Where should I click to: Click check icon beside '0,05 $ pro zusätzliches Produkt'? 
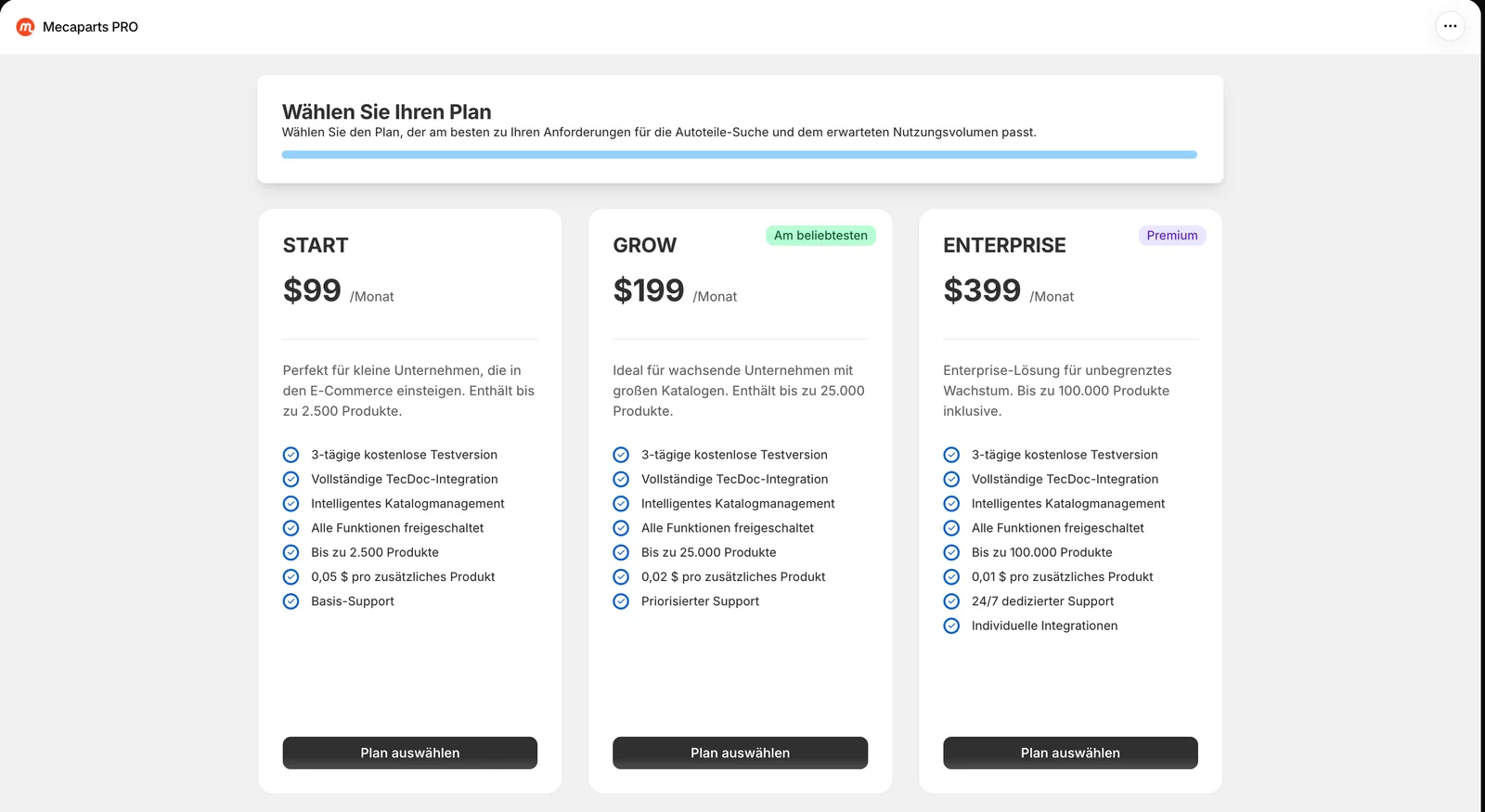291,576
